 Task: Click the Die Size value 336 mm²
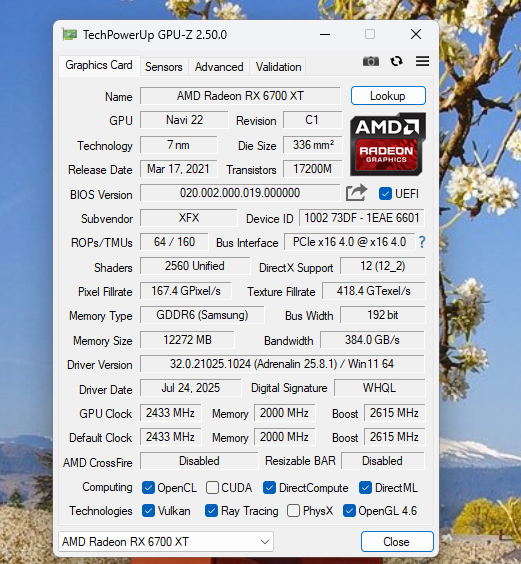312,145
